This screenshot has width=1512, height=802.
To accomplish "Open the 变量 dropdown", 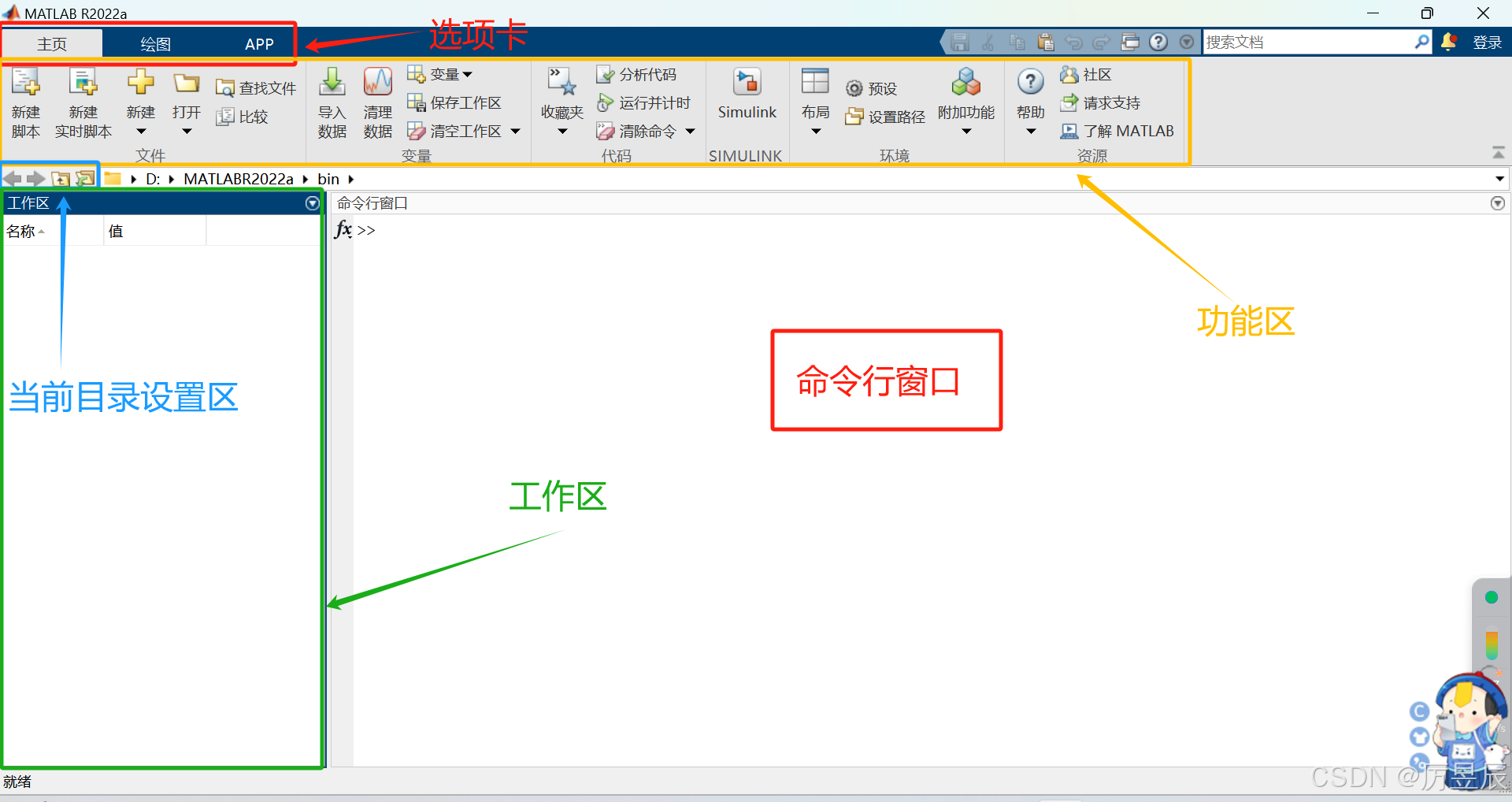I will [439, 74].
